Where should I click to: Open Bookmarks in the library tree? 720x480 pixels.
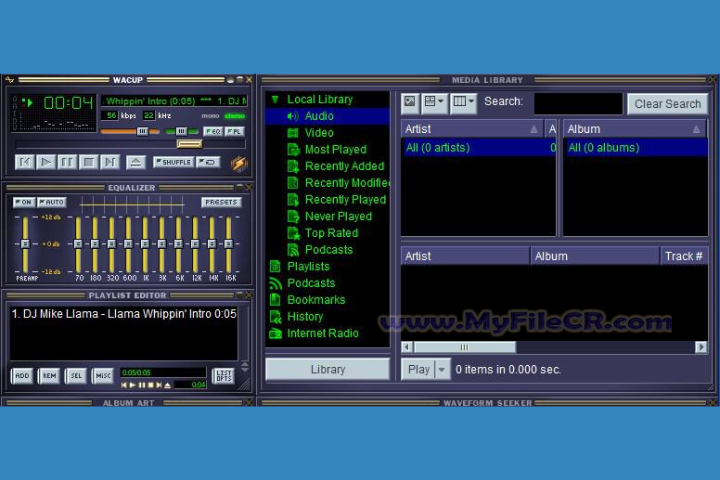pos(316,300)
